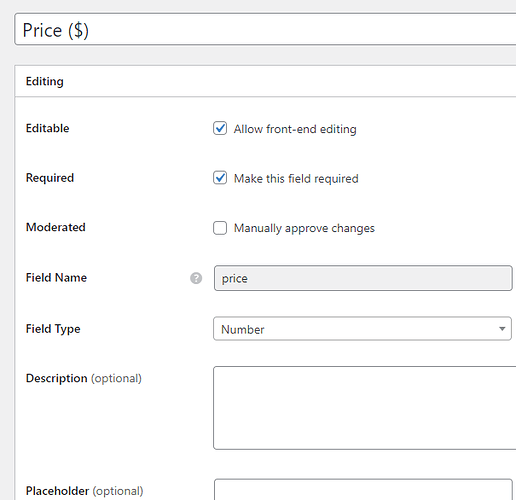
Task: Click the Price ($) title field
Action: tap(265, 30)
